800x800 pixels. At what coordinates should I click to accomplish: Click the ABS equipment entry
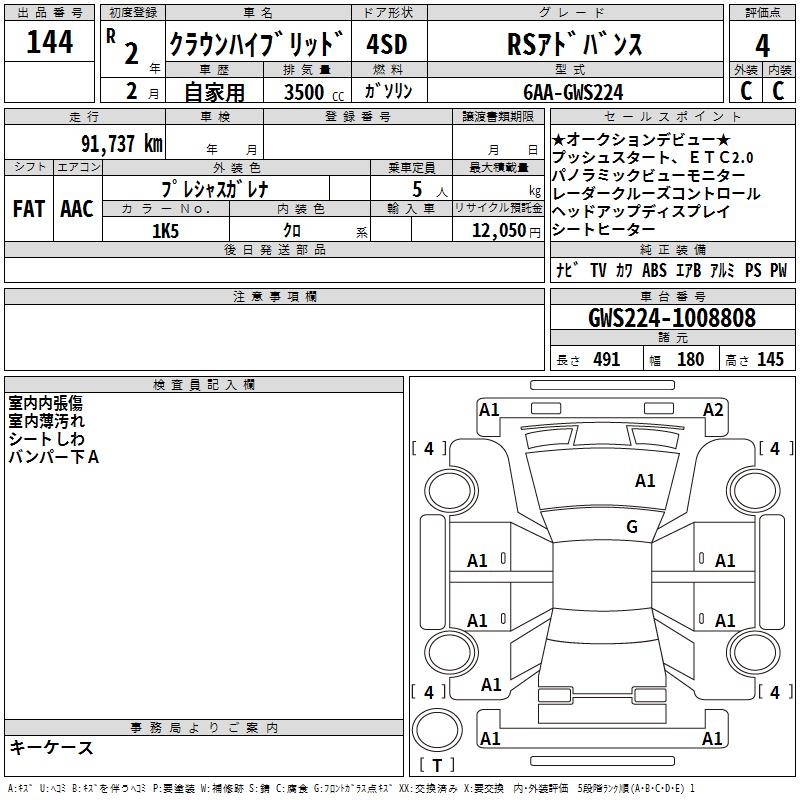coord(654,270)
